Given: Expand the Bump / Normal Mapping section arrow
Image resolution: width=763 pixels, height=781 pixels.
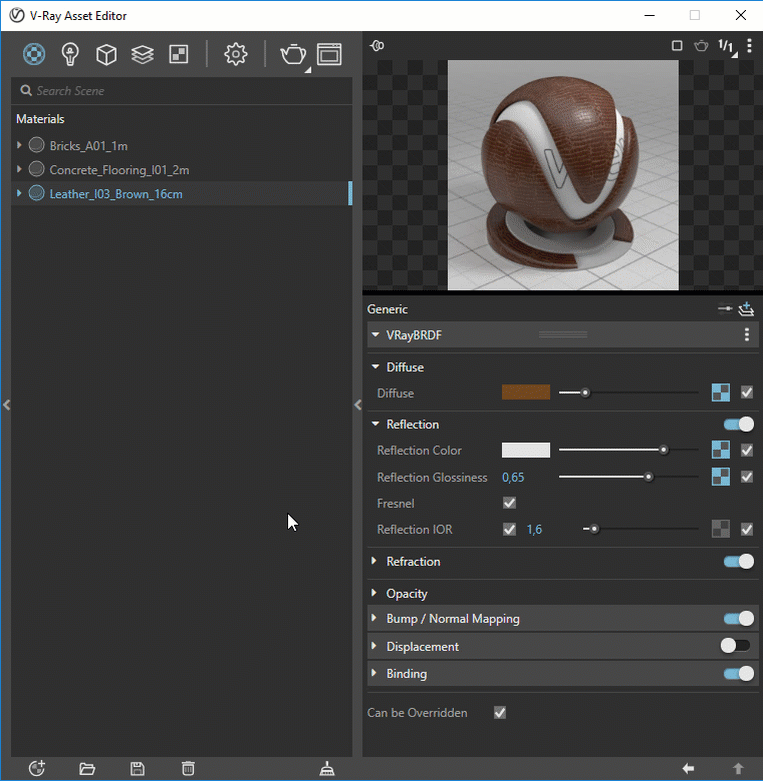Looking at the screenshot, I should tap(374, 618).
